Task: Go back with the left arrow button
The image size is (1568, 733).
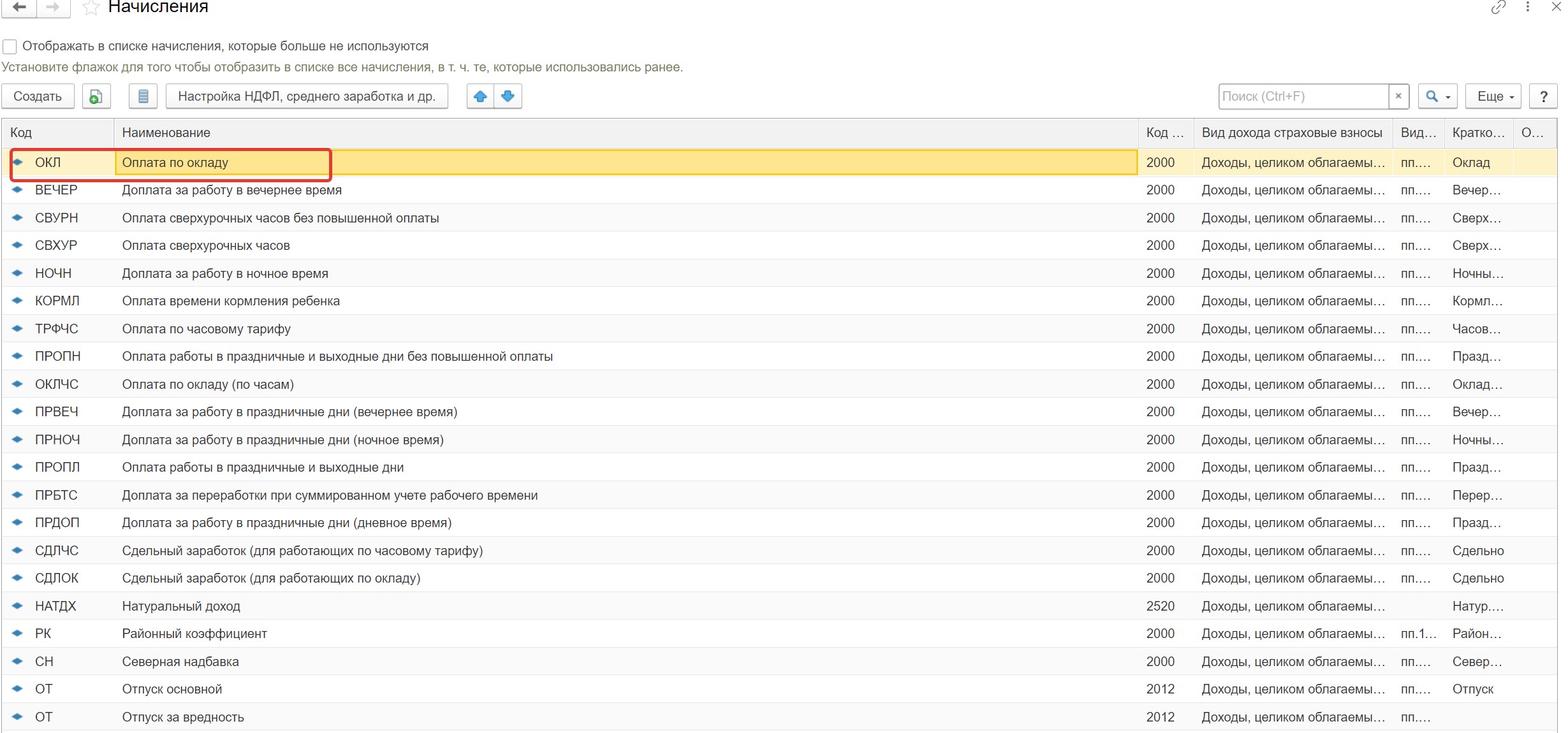Action: (x=19, y=7)
